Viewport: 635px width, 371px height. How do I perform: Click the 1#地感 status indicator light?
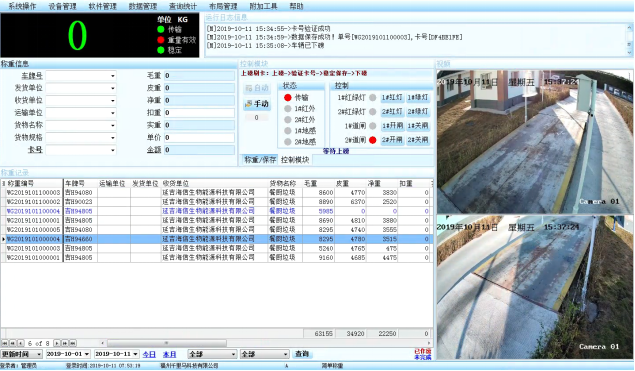click(x=288, y=130)
